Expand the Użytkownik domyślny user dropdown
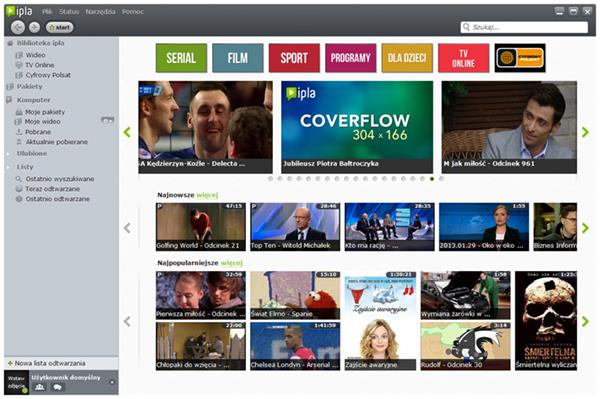 [112, 382]
